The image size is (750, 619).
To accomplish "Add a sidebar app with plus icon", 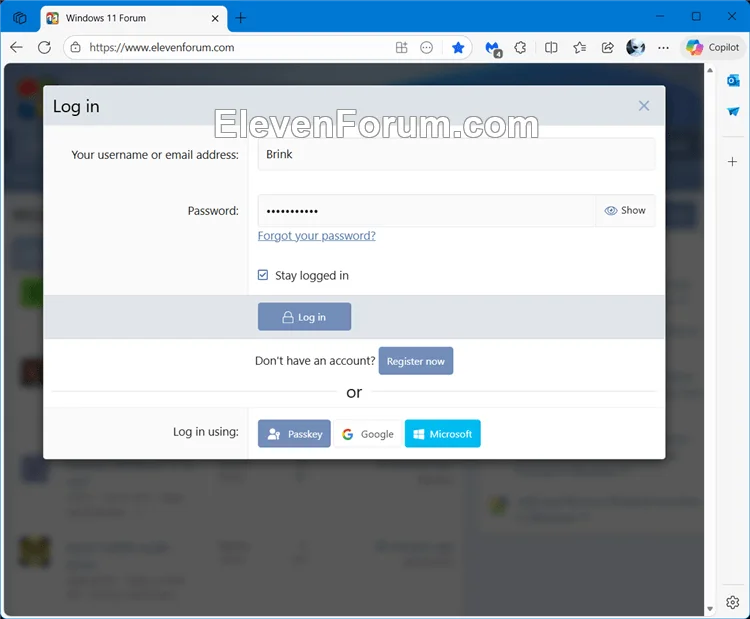I will [732, 162].
